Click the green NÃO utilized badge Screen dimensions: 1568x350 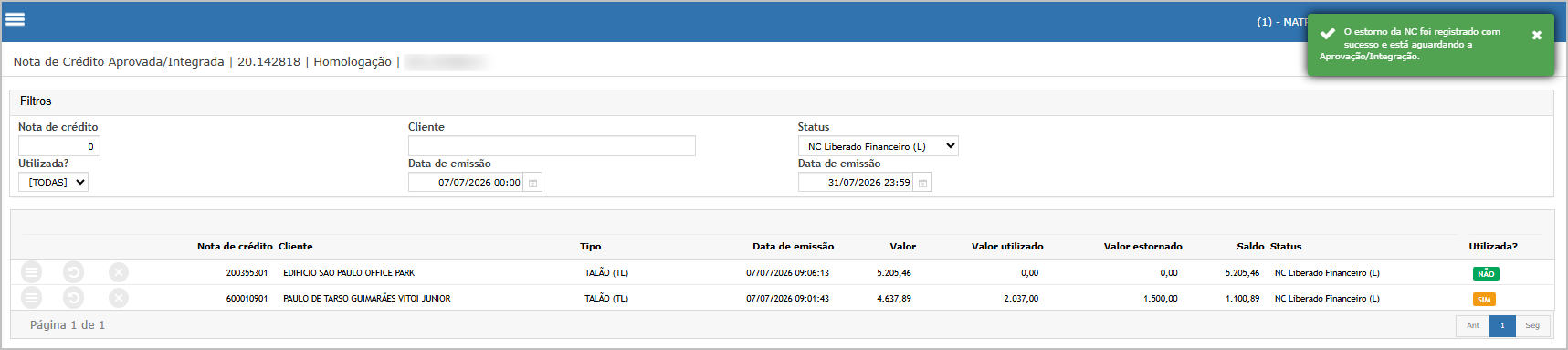pos(1486,273)
